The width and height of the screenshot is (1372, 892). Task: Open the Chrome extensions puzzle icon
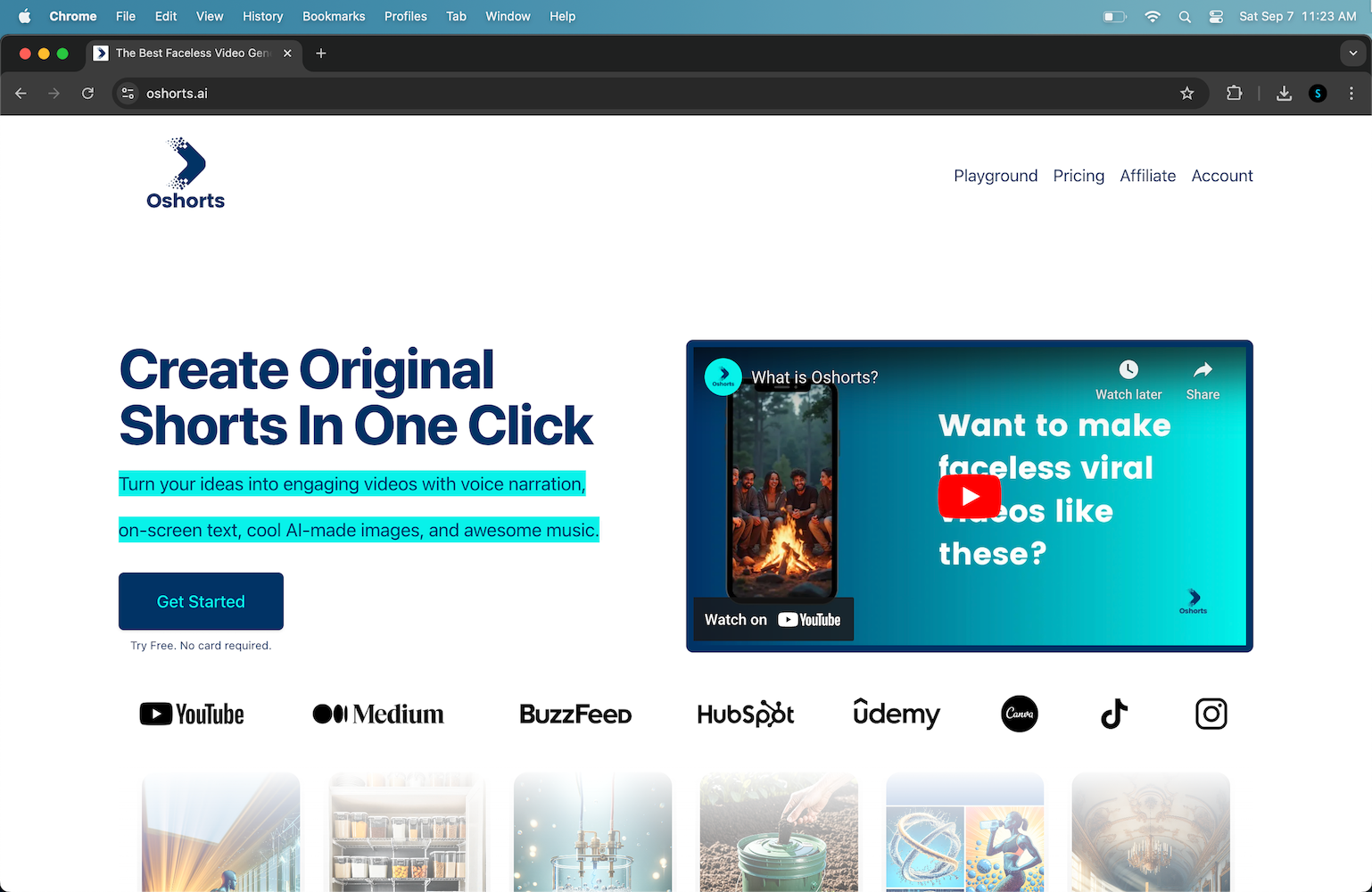click(x=1235, y=93)
